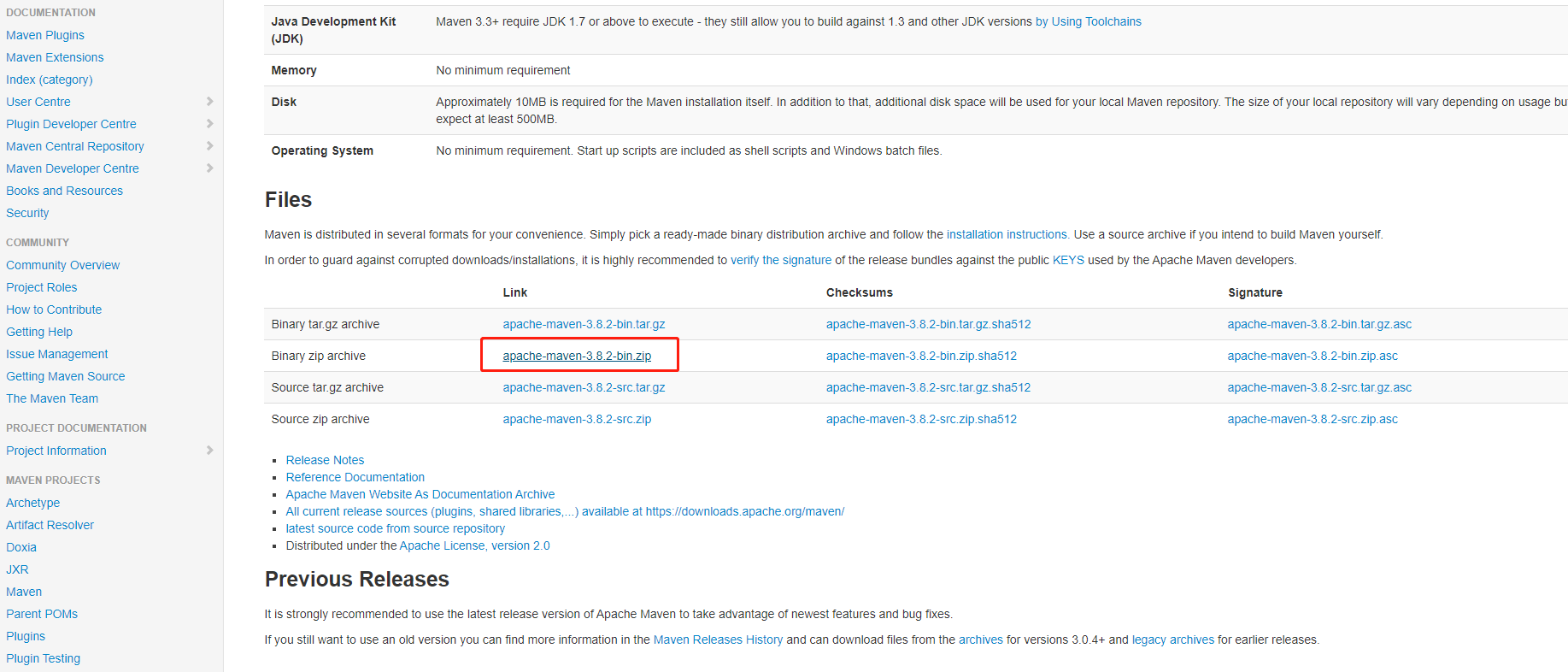This screenshot has width=1568, height=672.
Task: Expand the Project Information arrow
Action: 209,451
